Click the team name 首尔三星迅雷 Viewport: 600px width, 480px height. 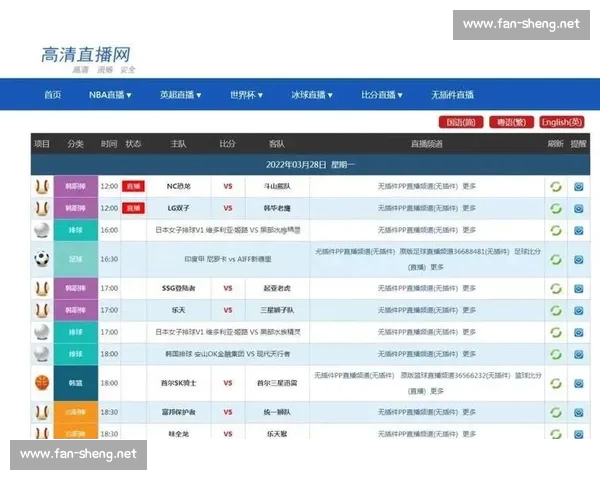click(x=277, y=383)
